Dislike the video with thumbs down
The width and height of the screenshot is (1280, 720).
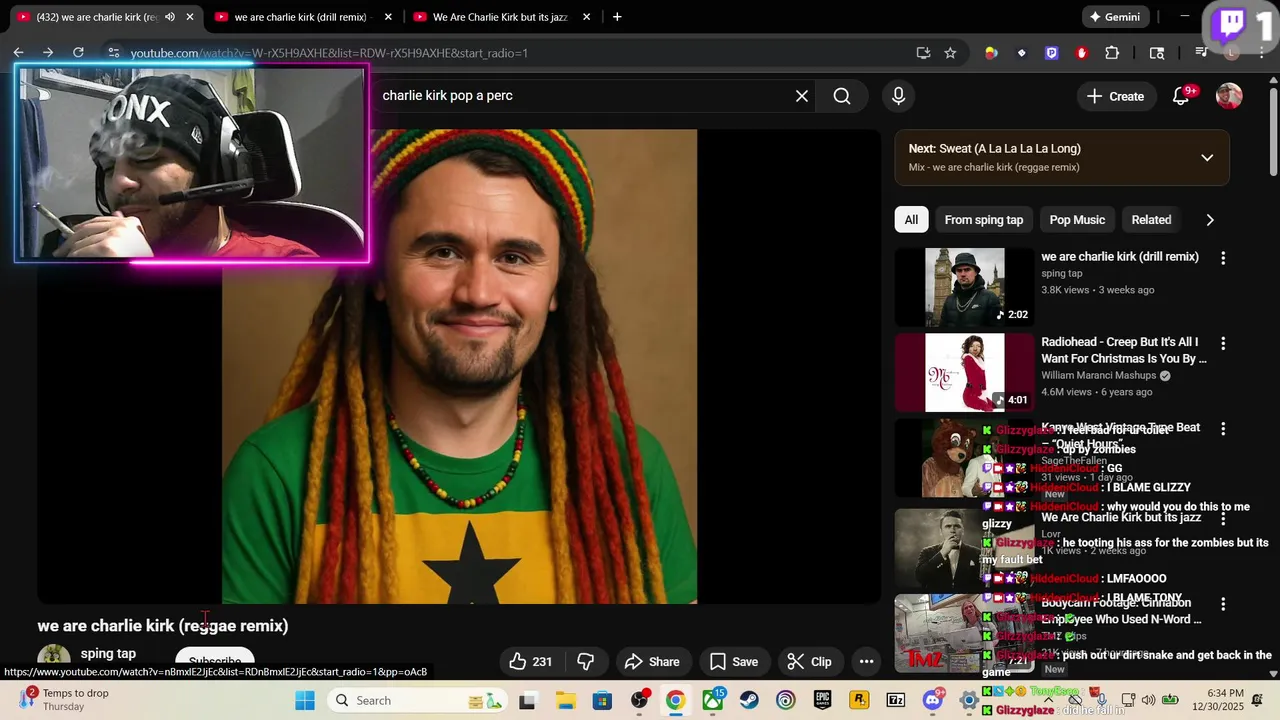586,661
